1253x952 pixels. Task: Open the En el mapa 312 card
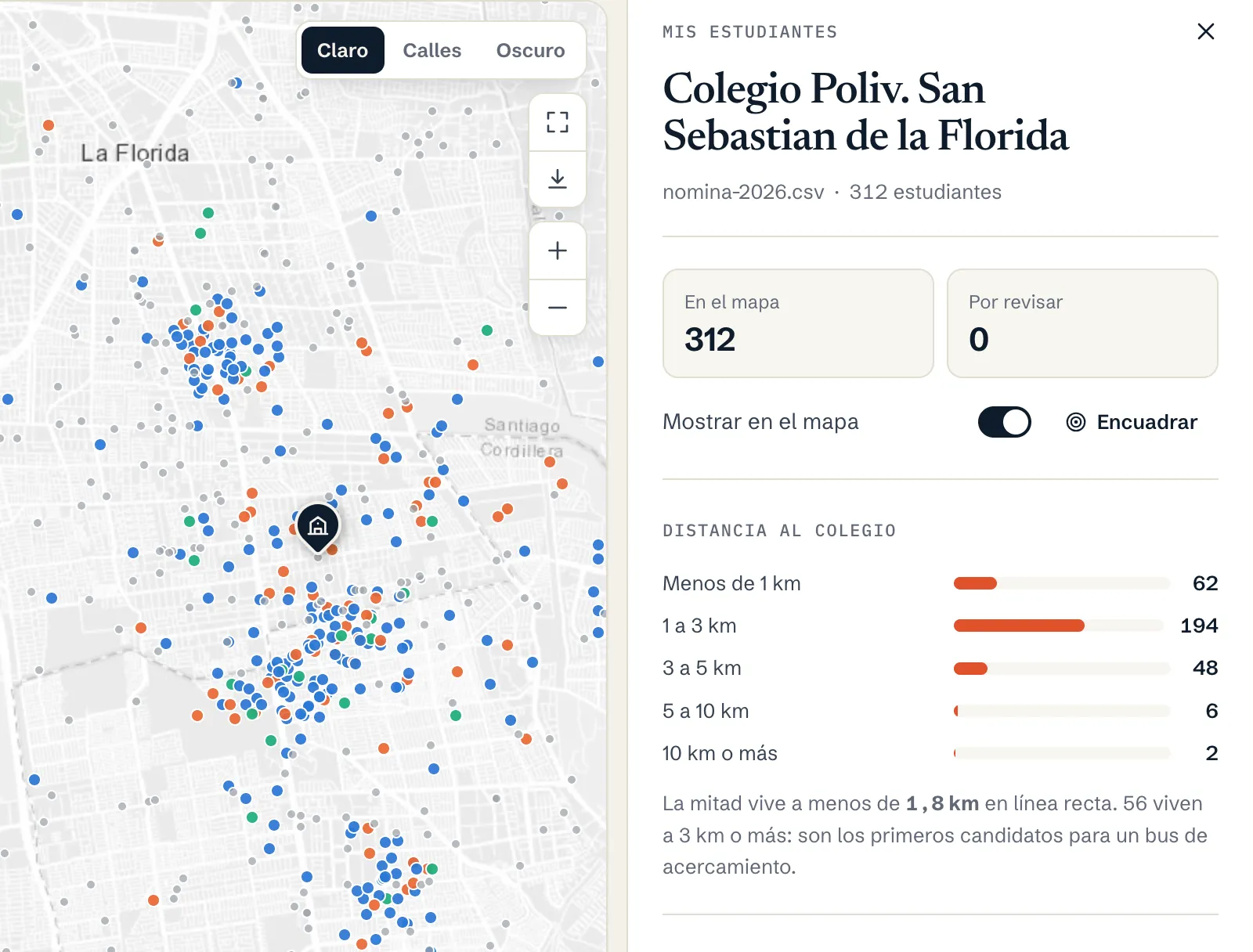point(798,323)
